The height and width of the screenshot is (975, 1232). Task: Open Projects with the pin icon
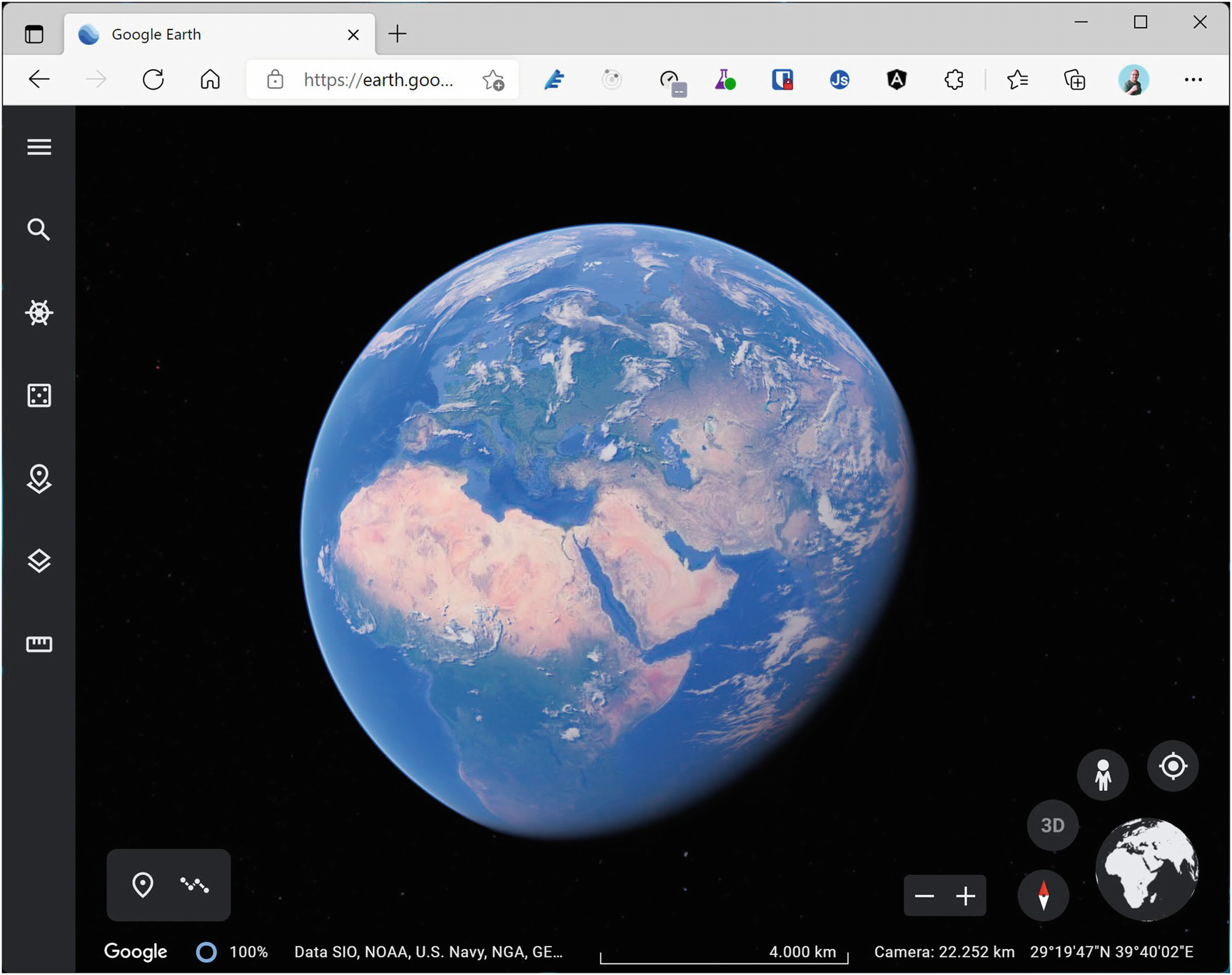39,478
